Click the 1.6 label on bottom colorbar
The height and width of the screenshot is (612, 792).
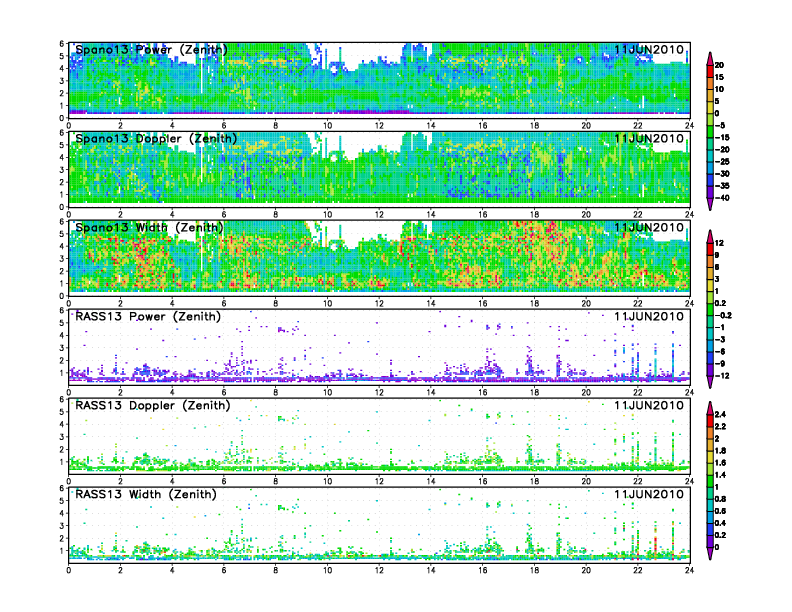click(x=720, y=463)
